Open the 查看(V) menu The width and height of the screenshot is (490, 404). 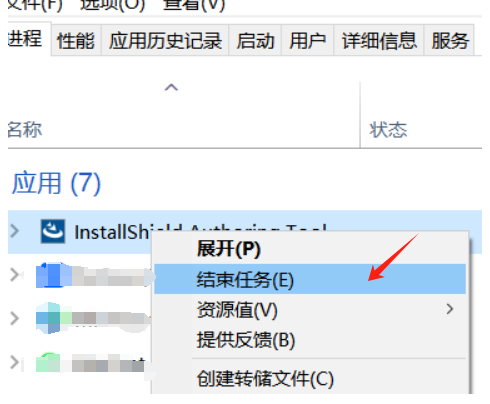point(194,5)
